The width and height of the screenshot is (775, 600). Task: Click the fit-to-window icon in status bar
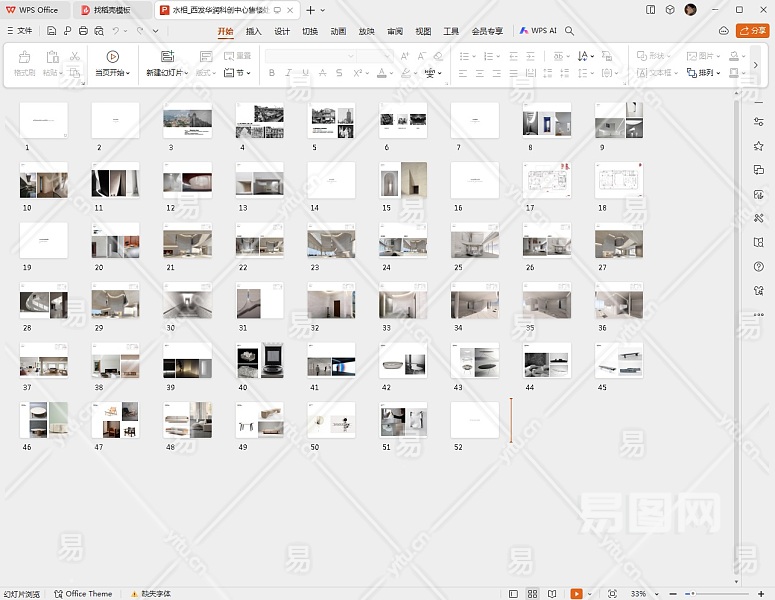click(612, 594)
